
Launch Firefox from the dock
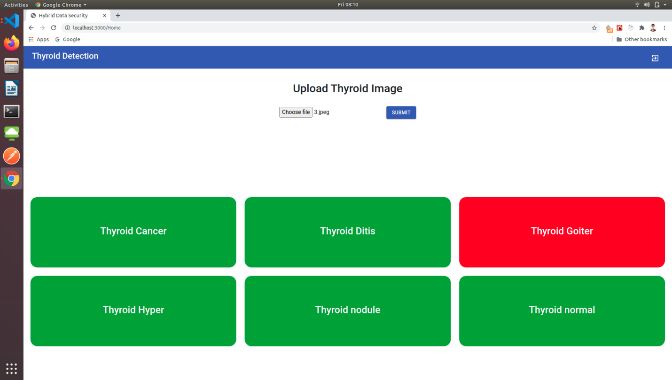[x=12, y=43]
